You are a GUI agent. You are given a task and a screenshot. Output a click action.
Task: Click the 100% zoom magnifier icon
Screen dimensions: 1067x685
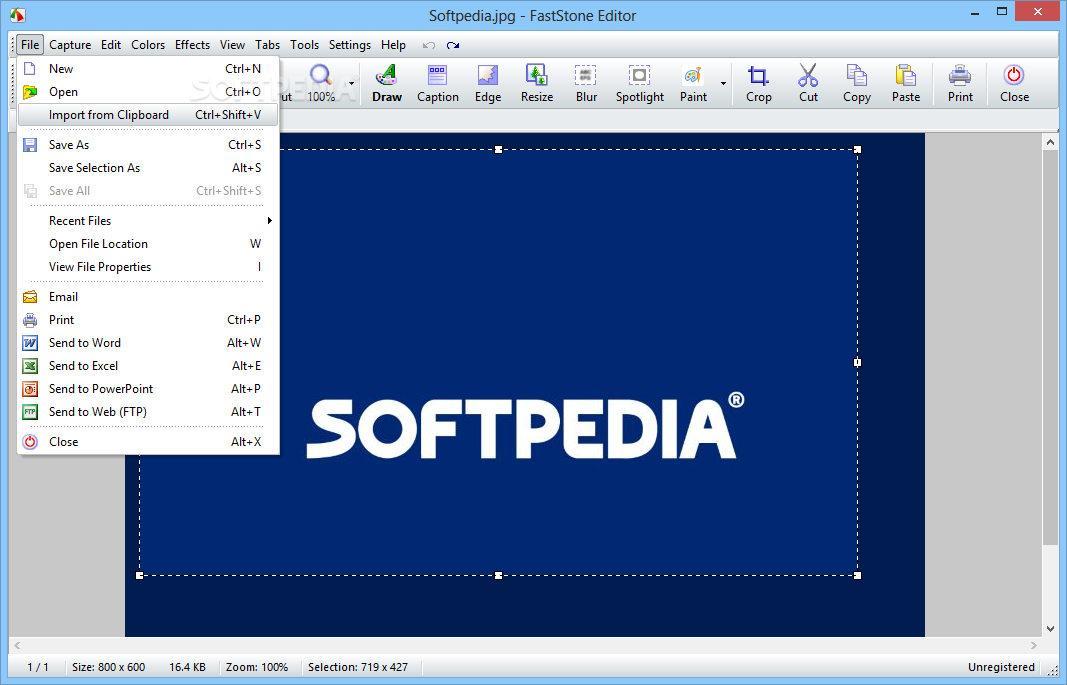pyautogui.click(x=321, y=84)
